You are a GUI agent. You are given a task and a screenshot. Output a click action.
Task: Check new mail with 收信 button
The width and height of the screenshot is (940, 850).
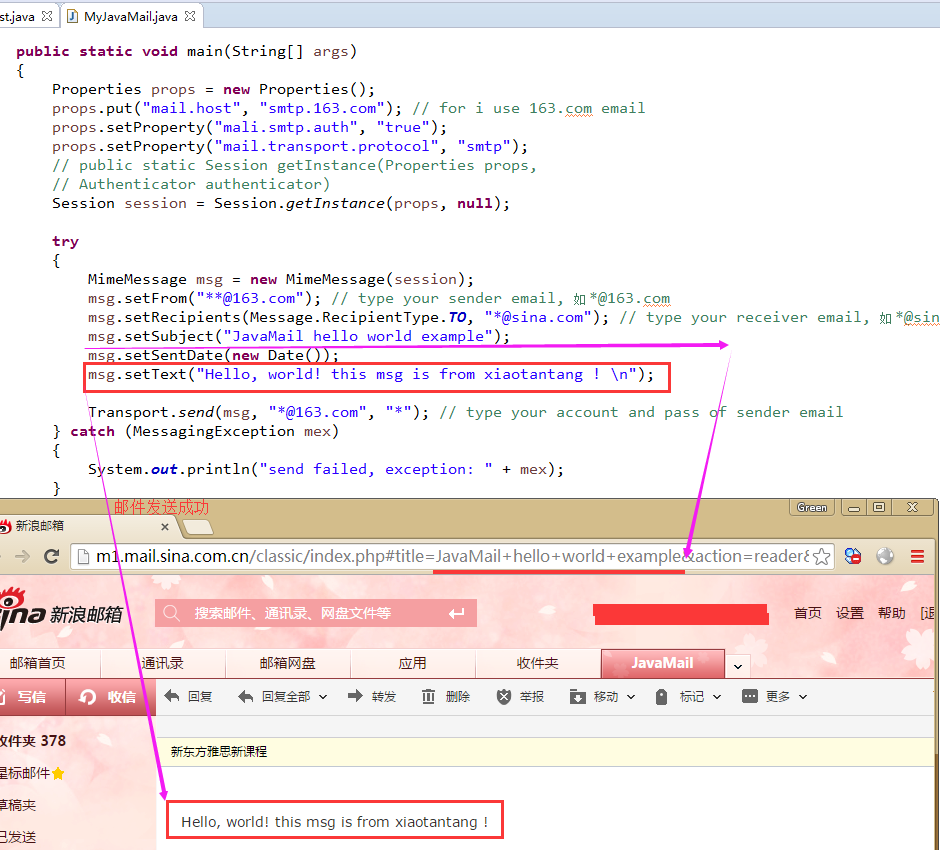tap(109, 697)
